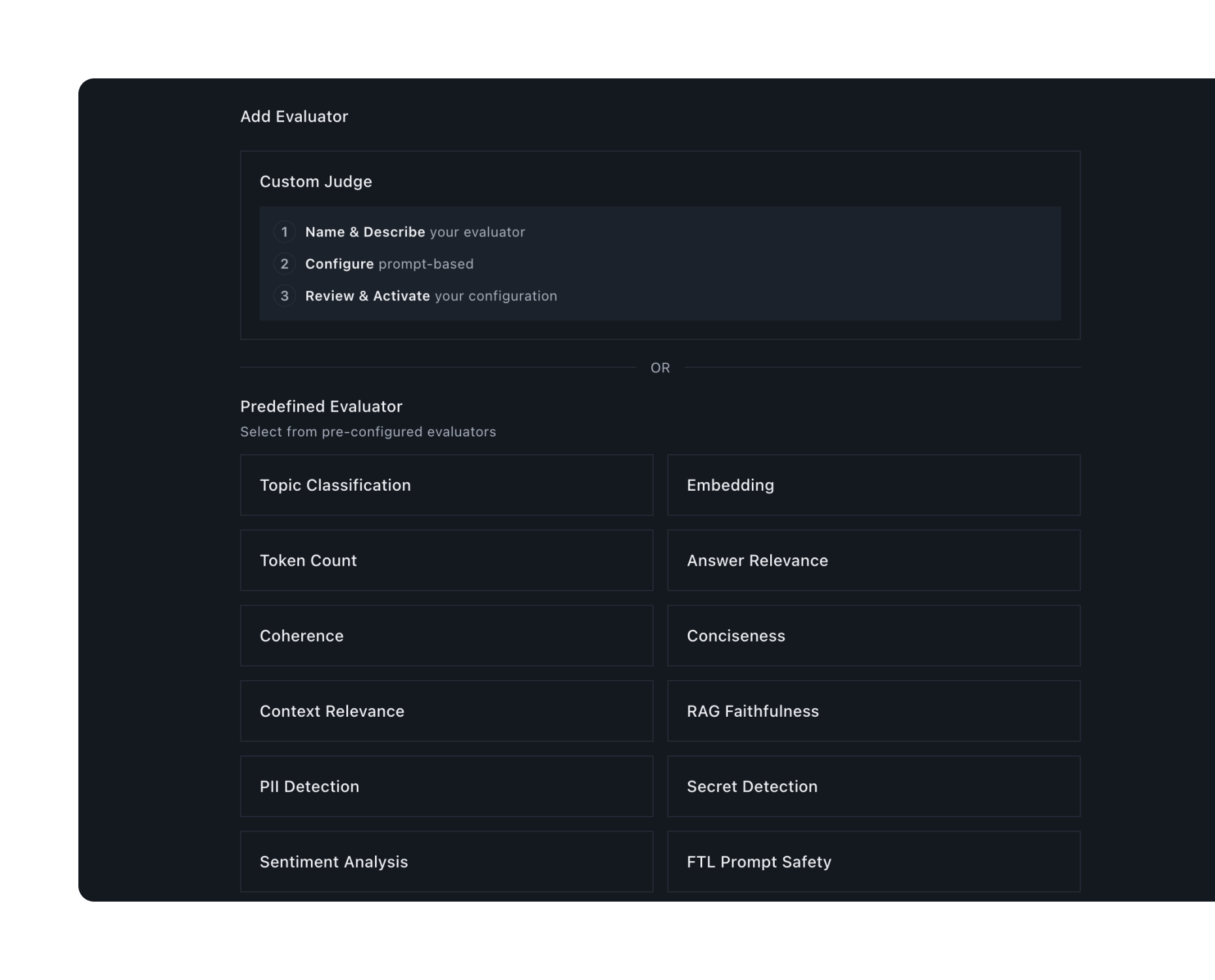Pick the Context Relevance evaluator
Image resolution: width=1215 pixels, height=980 pixels.
[447, 711]
